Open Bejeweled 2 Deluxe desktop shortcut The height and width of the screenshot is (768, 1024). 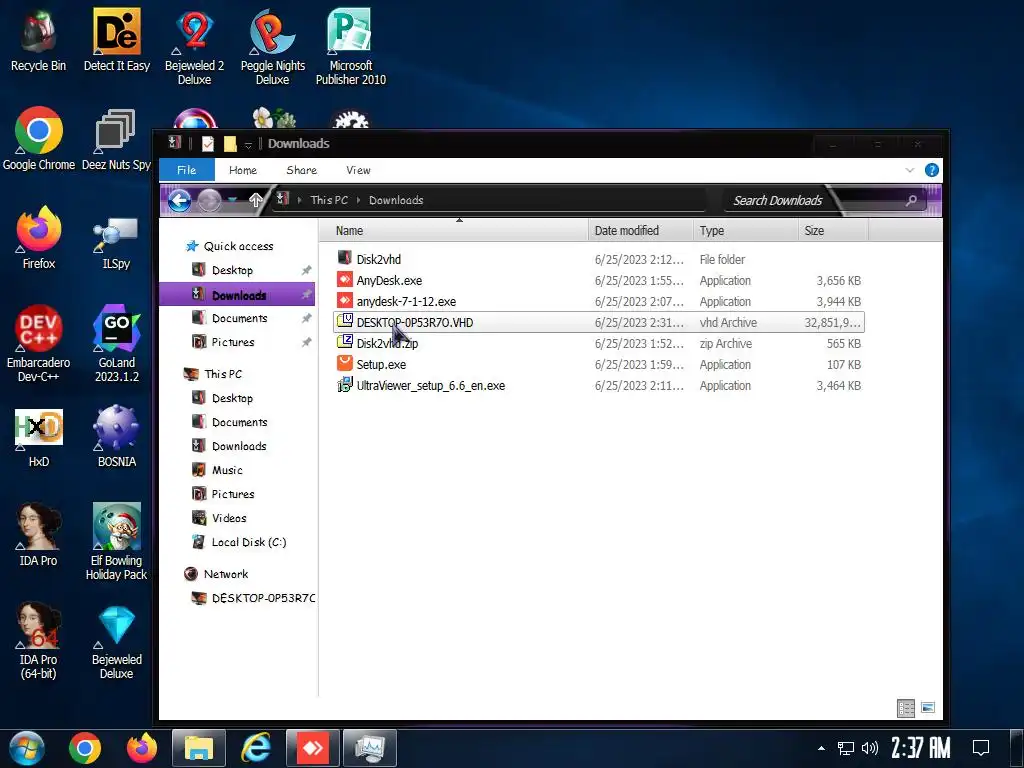pyautogui.click(x=194, y=47)
